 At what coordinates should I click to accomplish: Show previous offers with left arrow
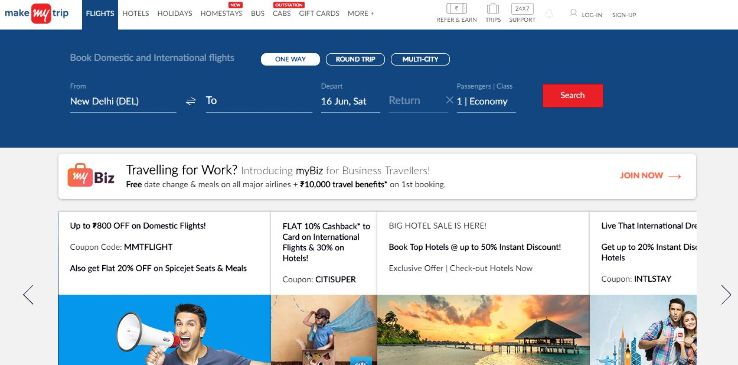click(28, 294)
